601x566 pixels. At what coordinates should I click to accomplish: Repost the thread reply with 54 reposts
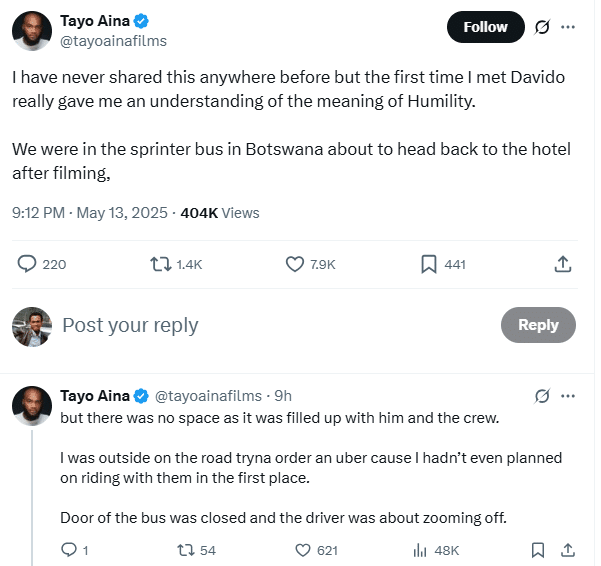[185, 550]
